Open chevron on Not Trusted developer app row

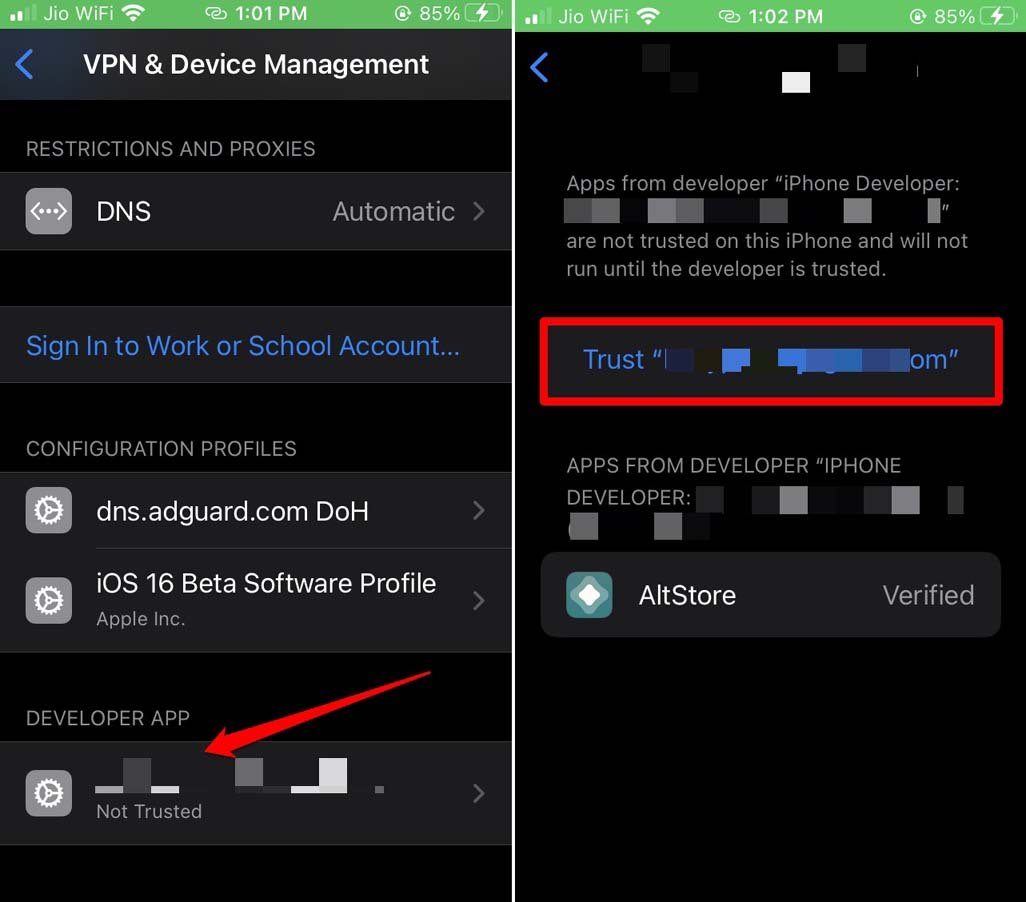479,793
